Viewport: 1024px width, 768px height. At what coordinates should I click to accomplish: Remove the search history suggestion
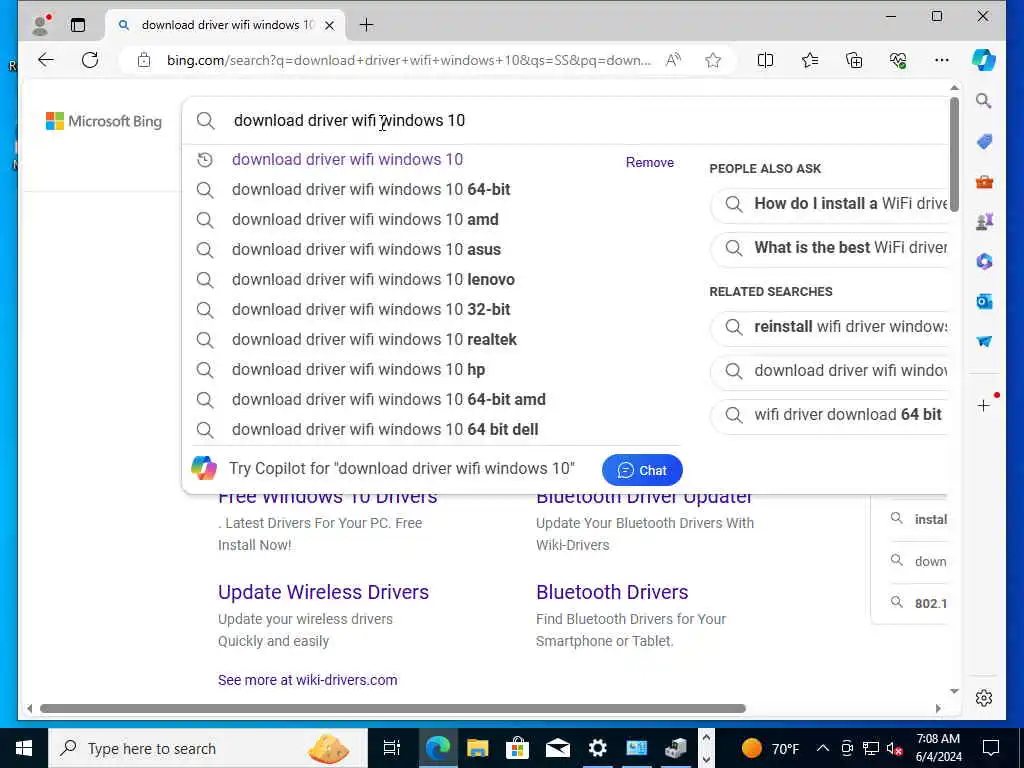tap(649, 163)
